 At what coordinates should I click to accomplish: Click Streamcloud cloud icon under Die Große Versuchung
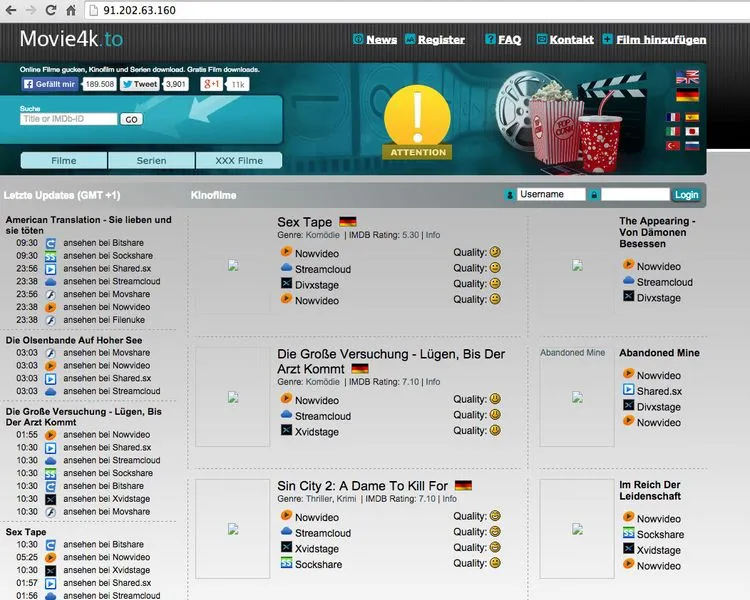tap(286, 414)
